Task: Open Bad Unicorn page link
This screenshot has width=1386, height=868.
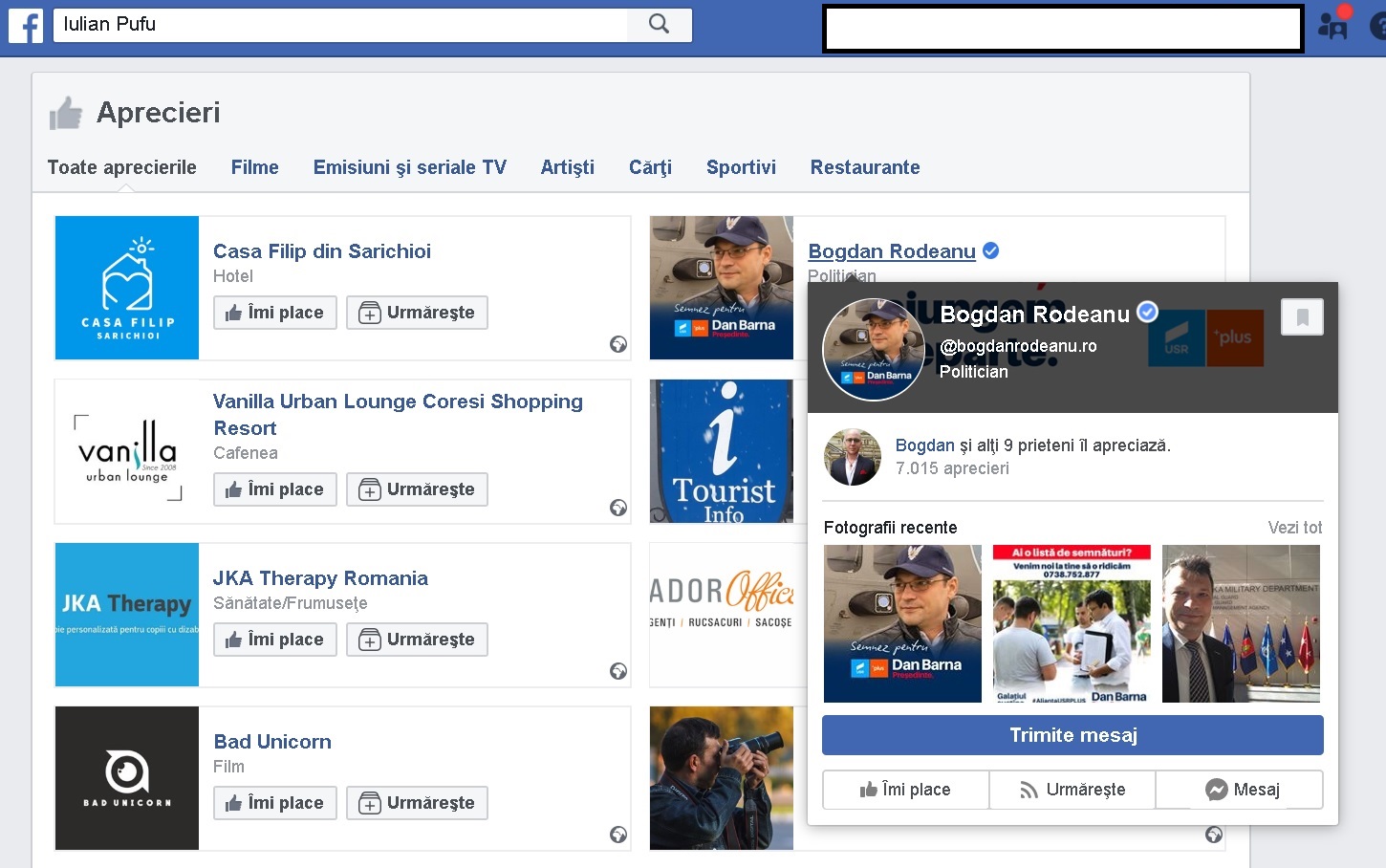Action: click(x=272, y=742)
